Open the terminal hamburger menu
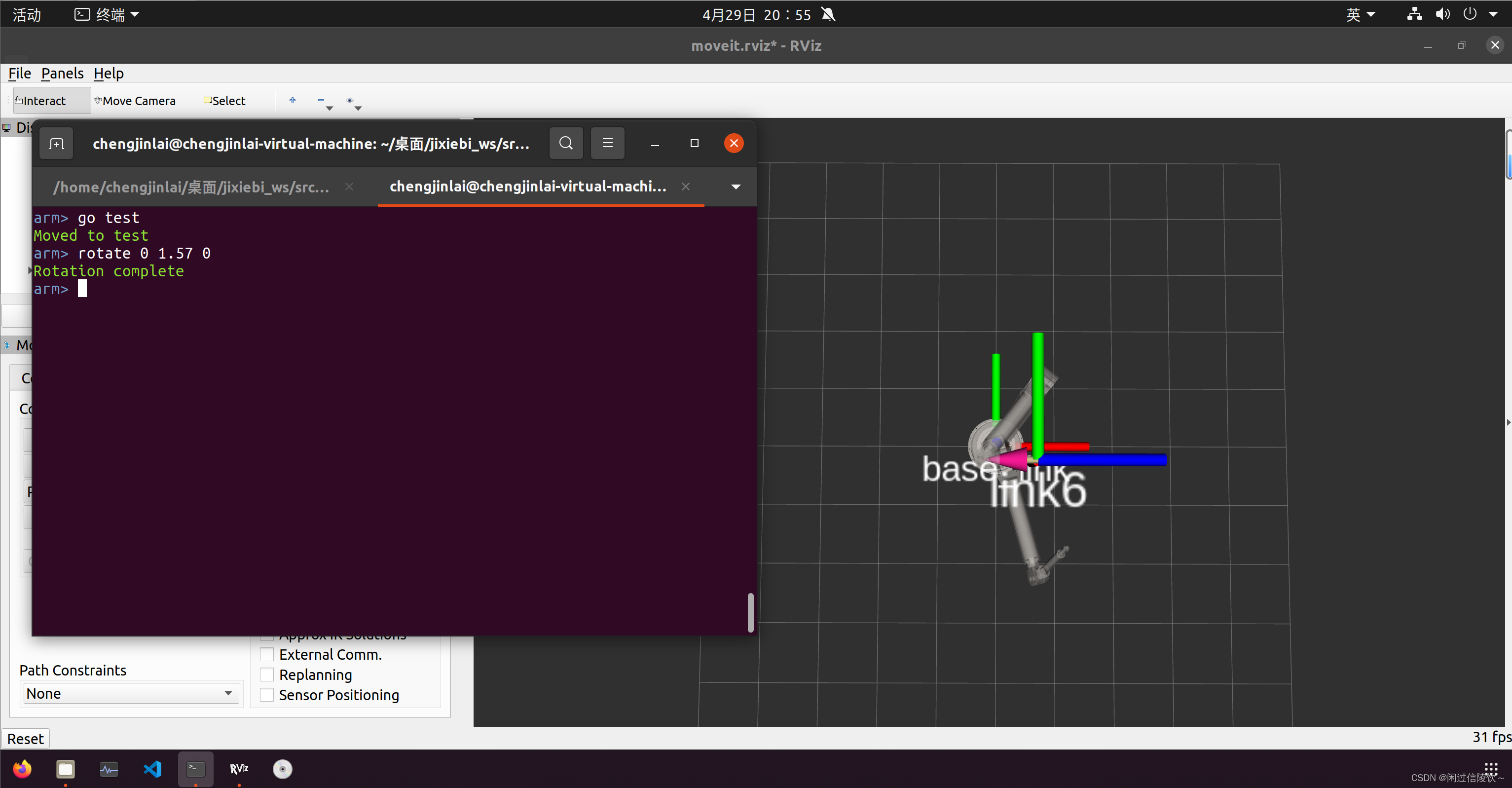 [x=607, y=143]
